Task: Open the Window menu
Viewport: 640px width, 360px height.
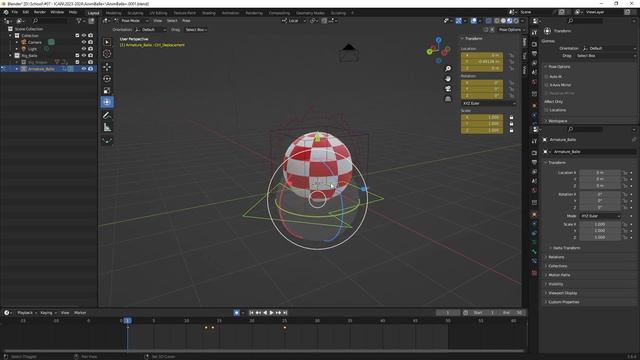Action: click(x=57, y=12)
